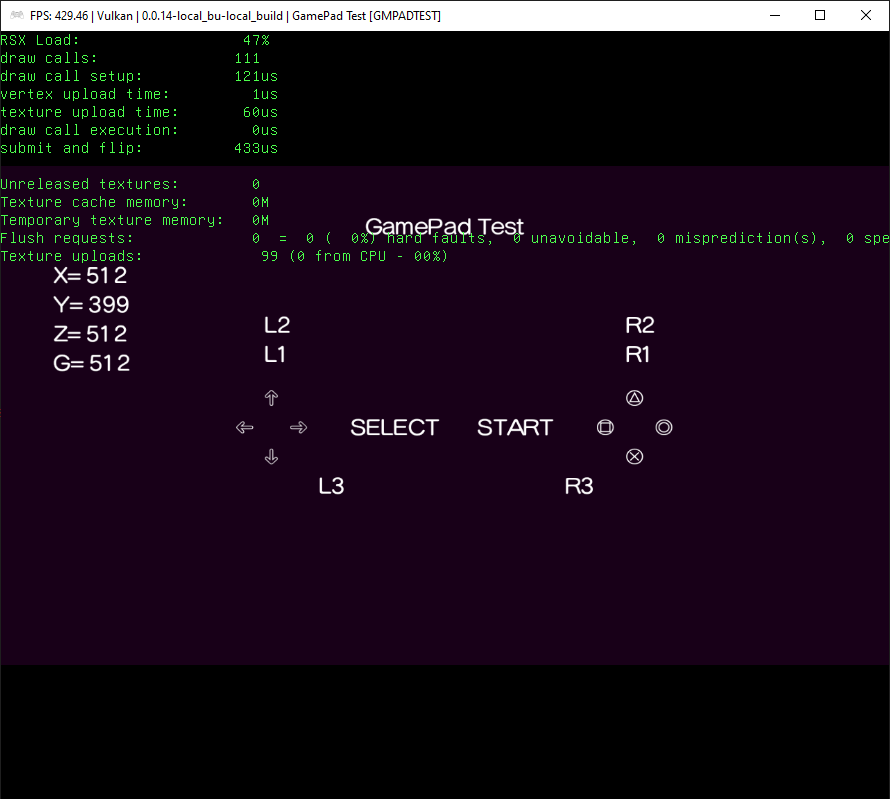Click the Square face button icon
Viewport: 890px width, 799px height.
click(x=605, y=427)
